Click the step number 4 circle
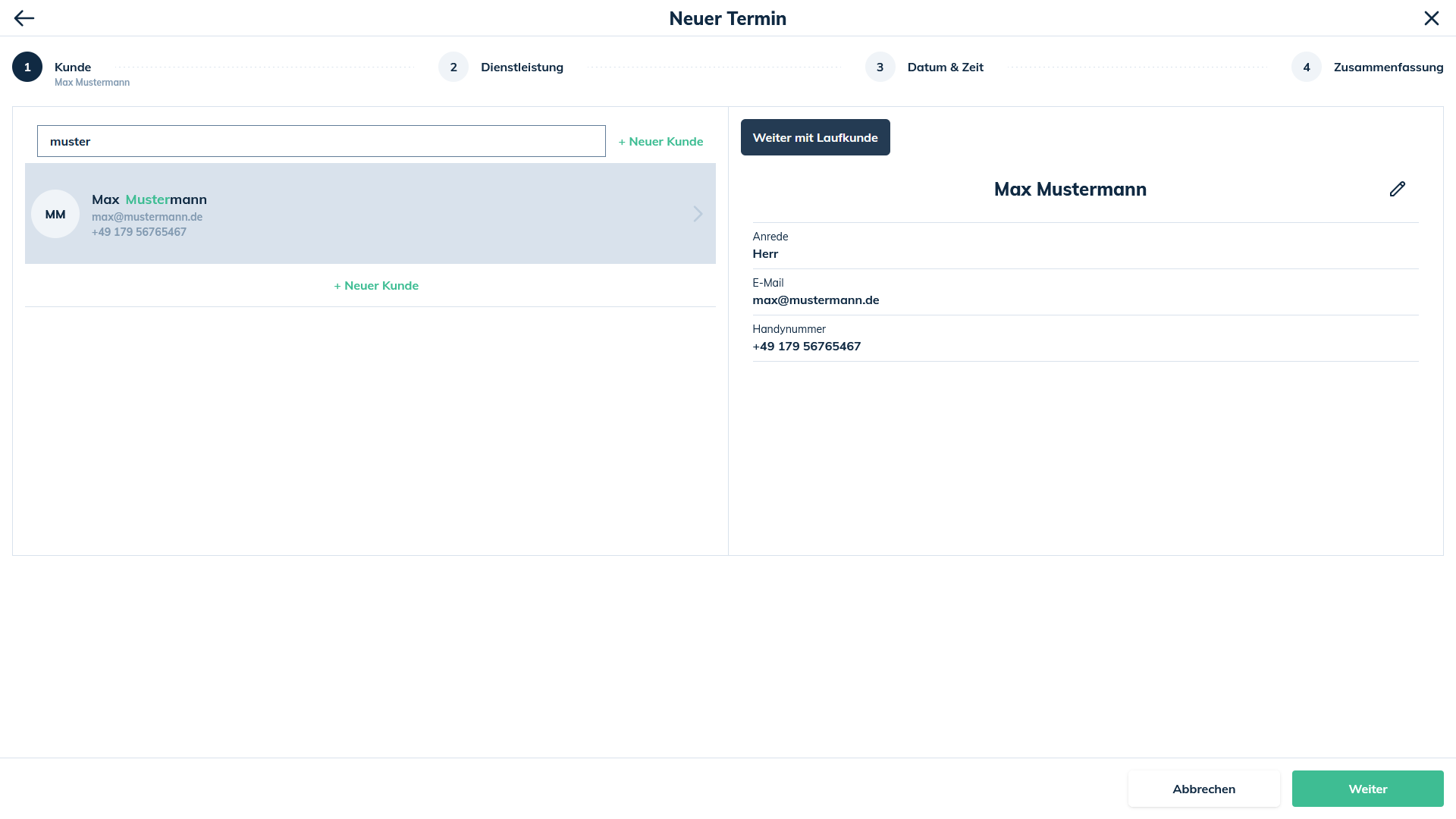1456x819 pixels. coord(1306,67)
